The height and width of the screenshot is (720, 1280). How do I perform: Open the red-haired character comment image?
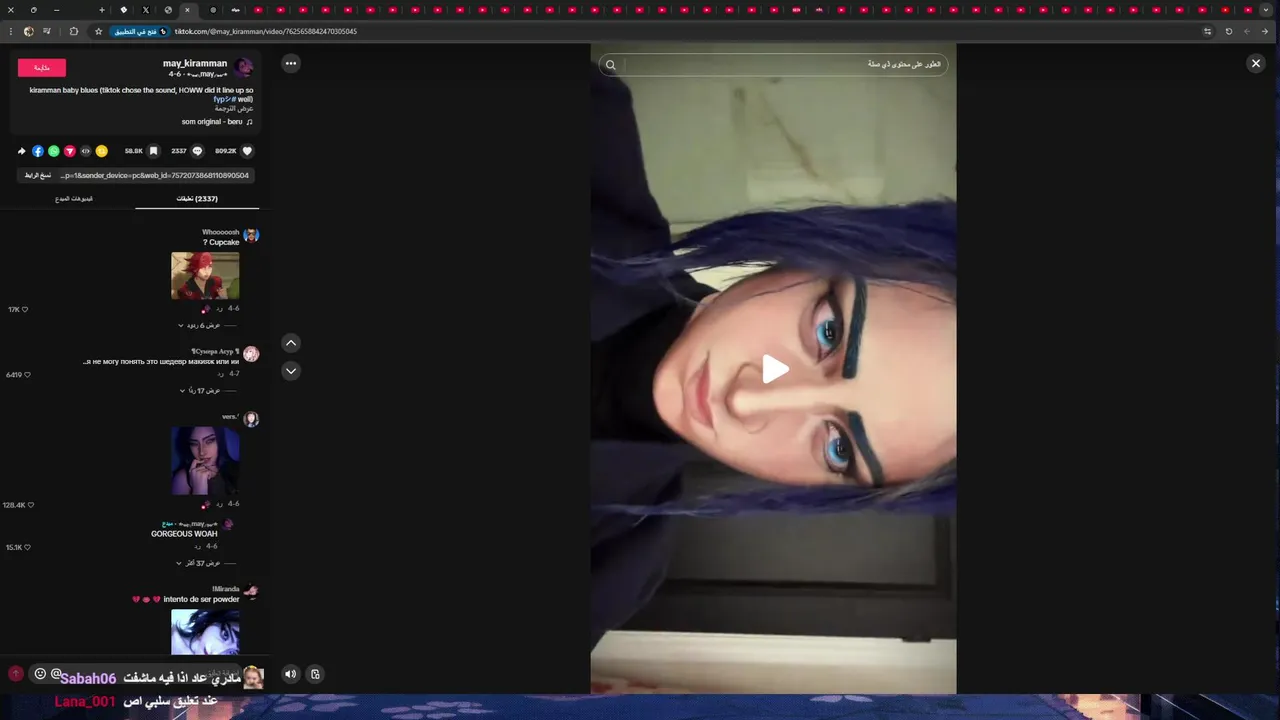(205, 275)
